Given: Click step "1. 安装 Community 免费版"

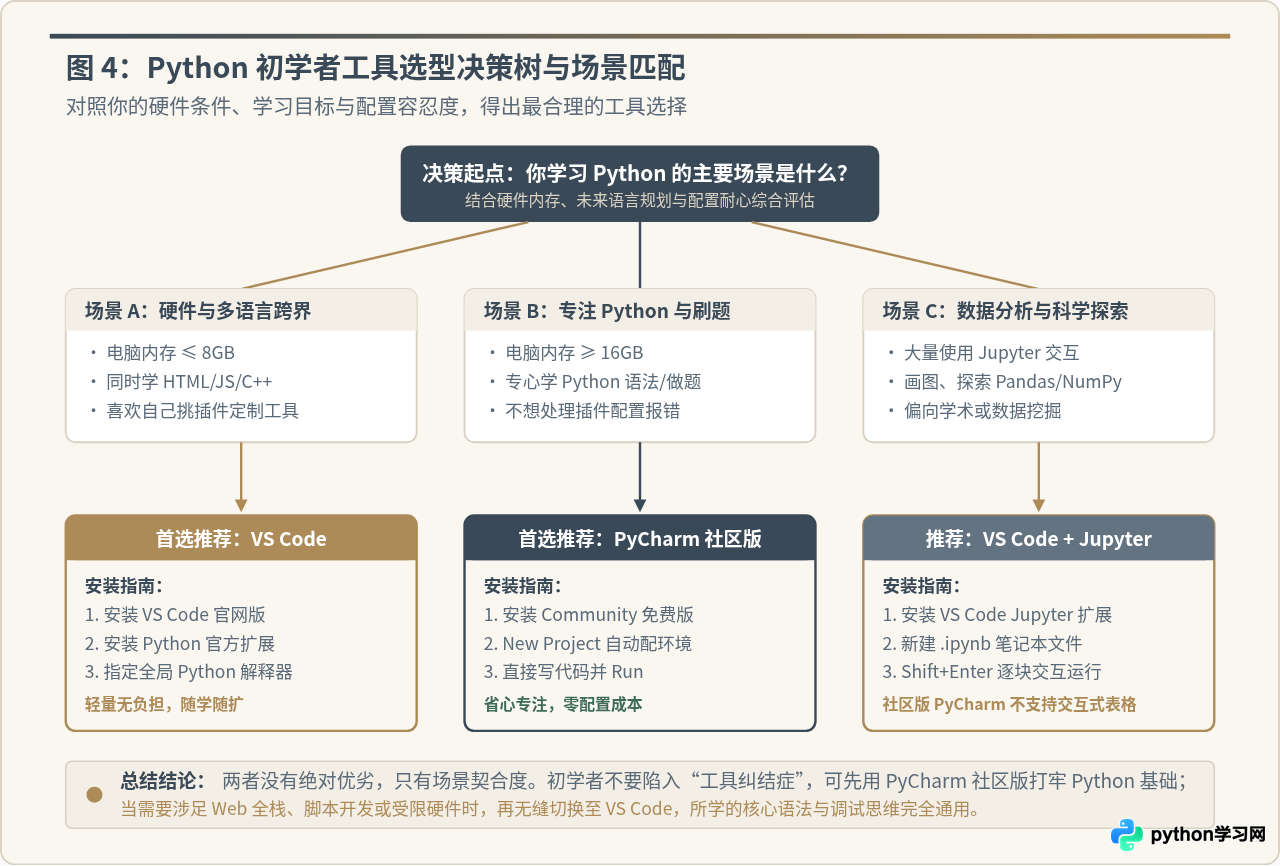Looking at the screenshot, I should [589, 615].
